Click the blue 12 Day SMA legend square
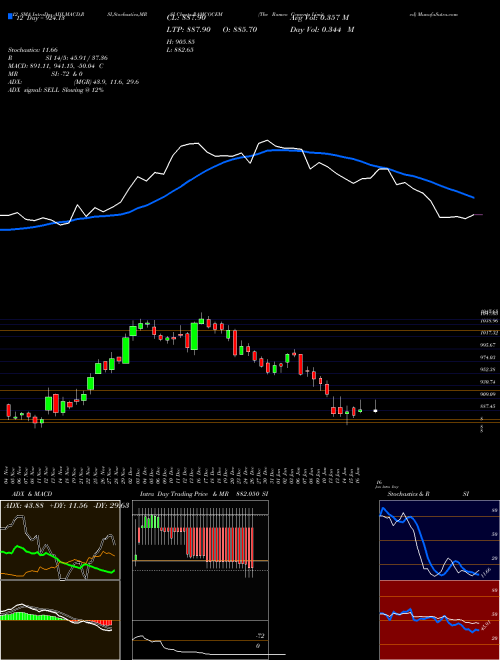The height and width of the screenshot is (660, 500). pyautogui.click(x=10, y=17)
